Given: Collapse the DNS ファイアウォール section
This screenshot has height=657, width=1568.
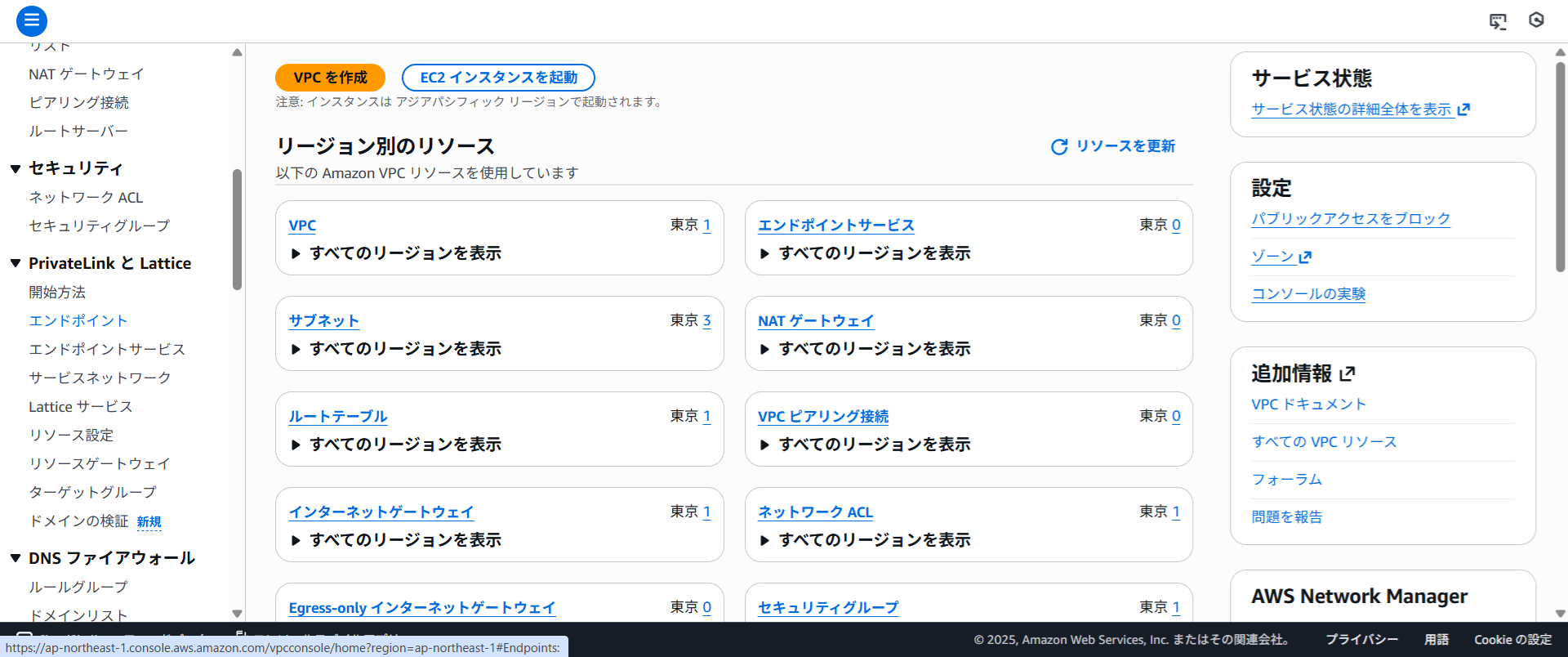Looking at the screenshot, I should (16, 558).
